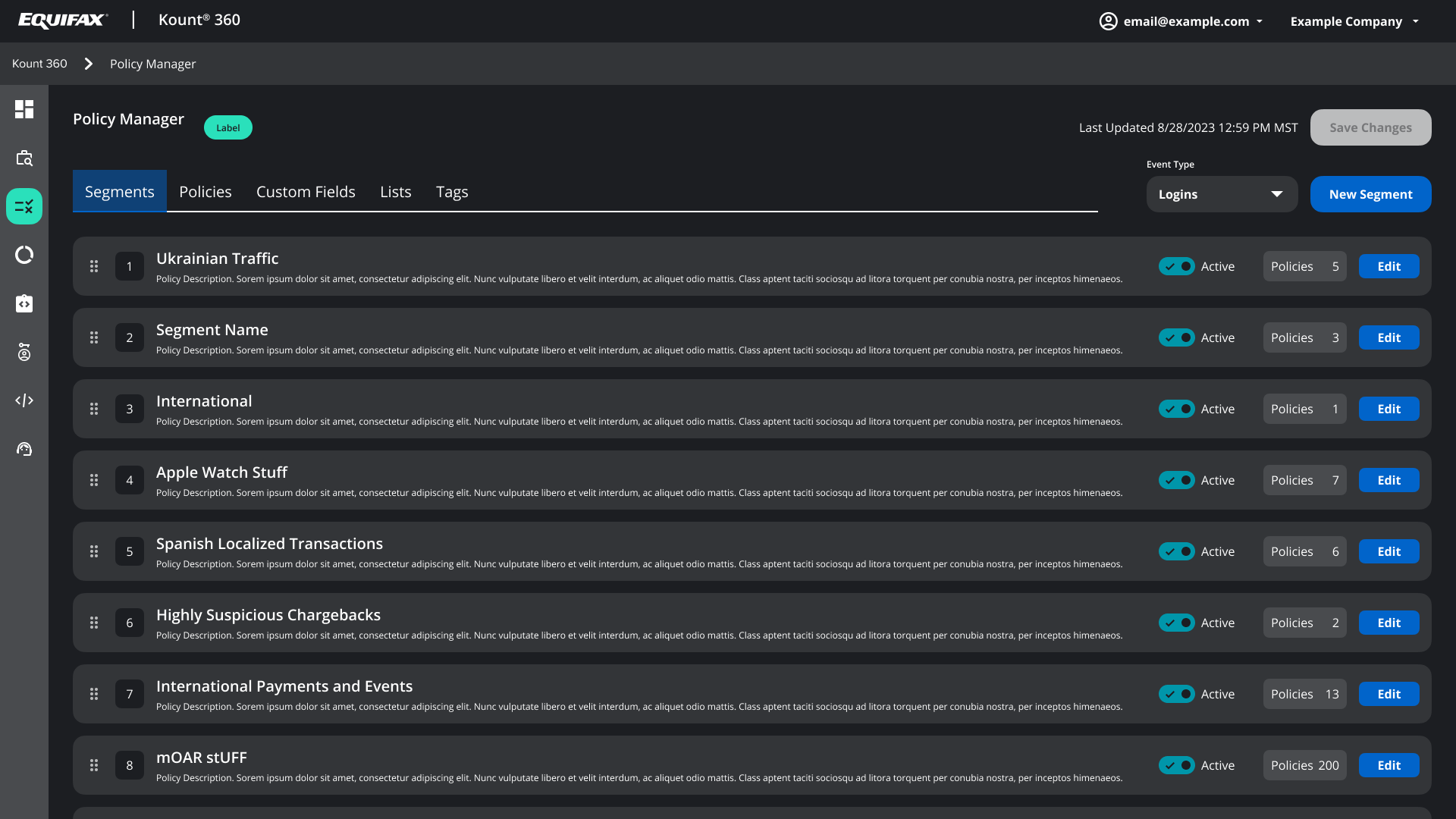Click the Kount 360 header title
This screenshot has height=819, width=1456.
[x=199, y=20]
